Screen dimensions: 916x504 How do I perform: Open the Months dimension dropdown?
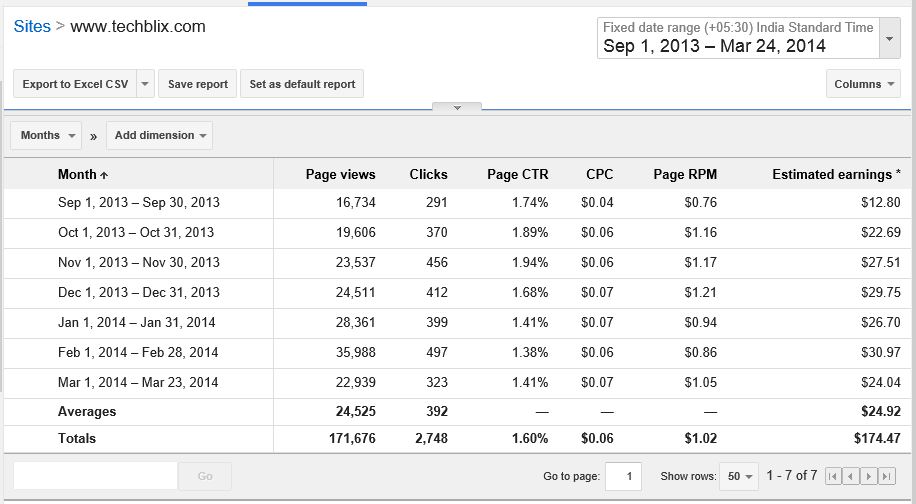pos(46,135)
